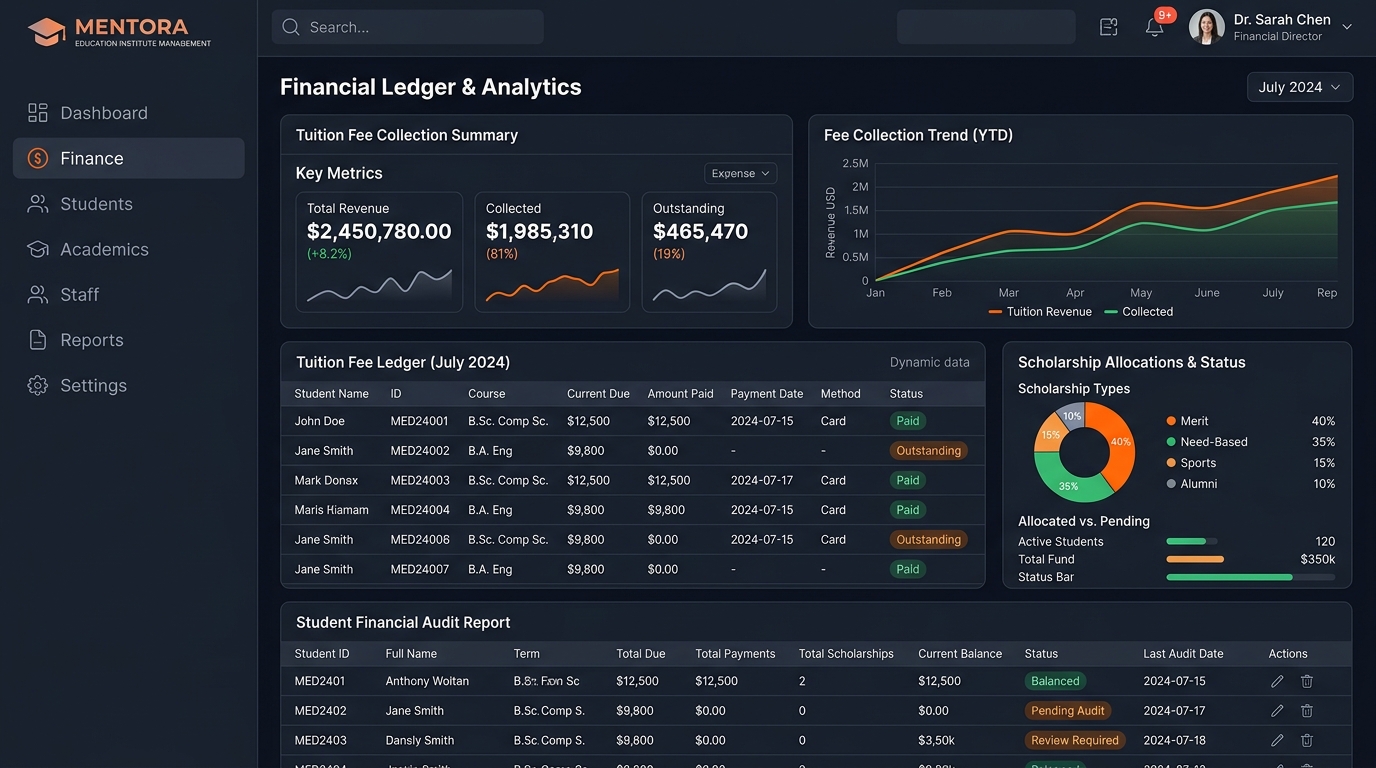This screenshot has width=1376, height=768.
Task: Click the Reports document icon
Action: coord(38,340)
